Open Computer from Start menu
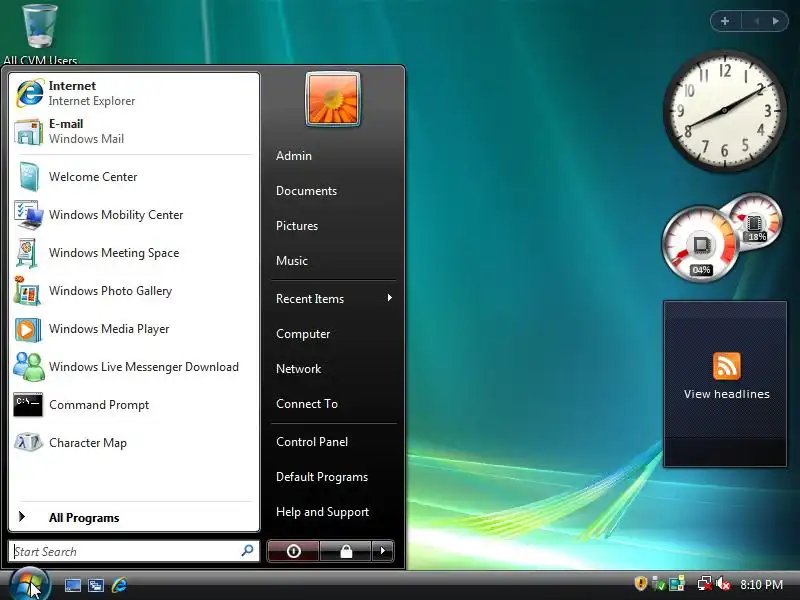800x600 pixels. tap(303, 334)
